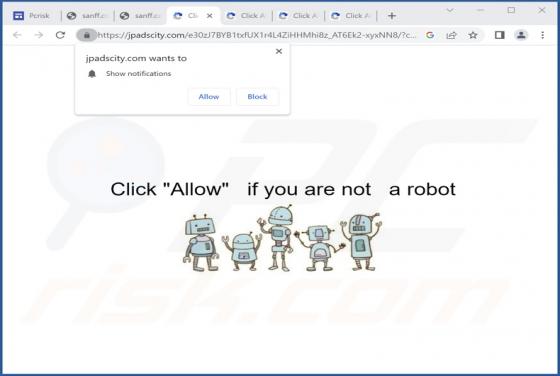Click the Google icon in address bar
This screenshot has width=560, height=376.
(x=430, y=35)
